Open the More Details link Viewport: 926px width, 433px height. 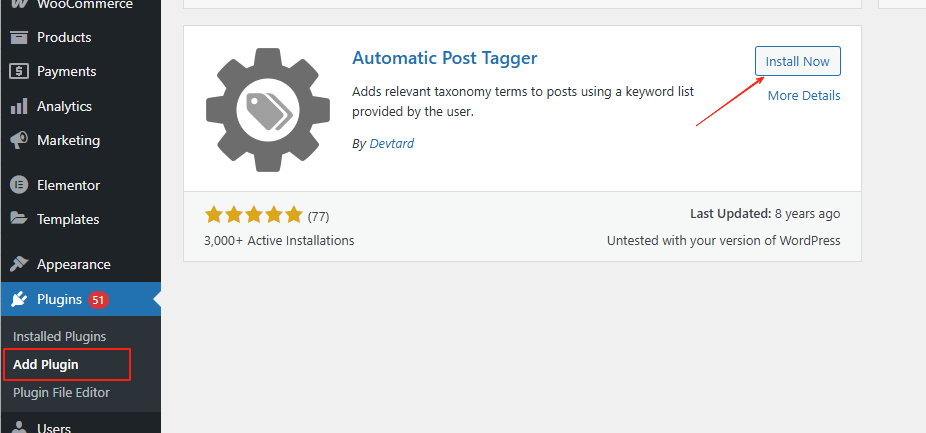click(804, 96)
